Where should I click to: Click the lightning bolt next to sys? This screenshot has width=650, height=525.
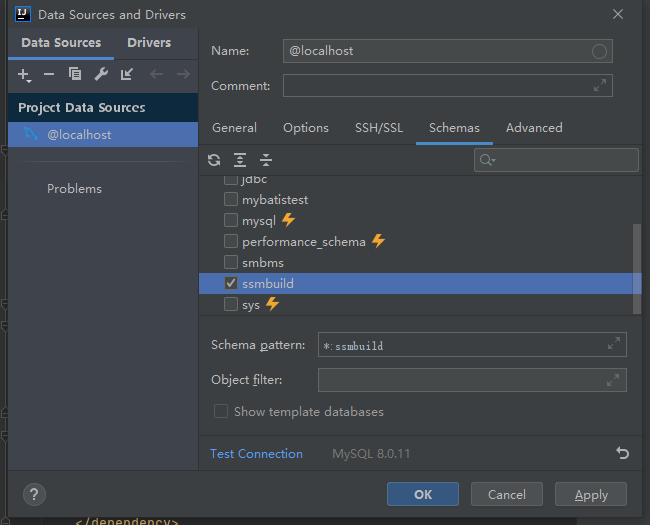(272, 304)
